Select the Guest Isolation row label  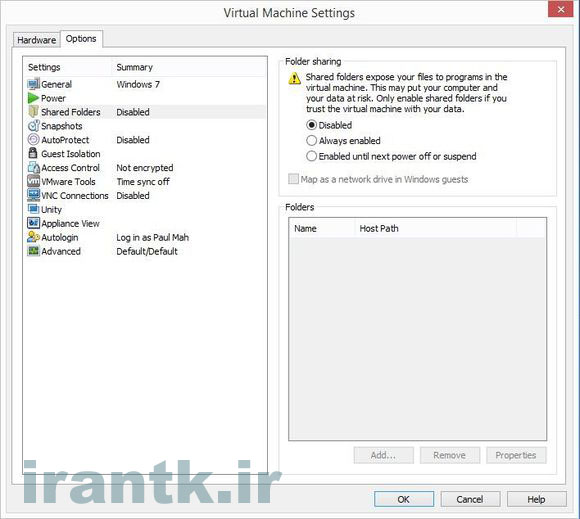(x=71, y=154)
